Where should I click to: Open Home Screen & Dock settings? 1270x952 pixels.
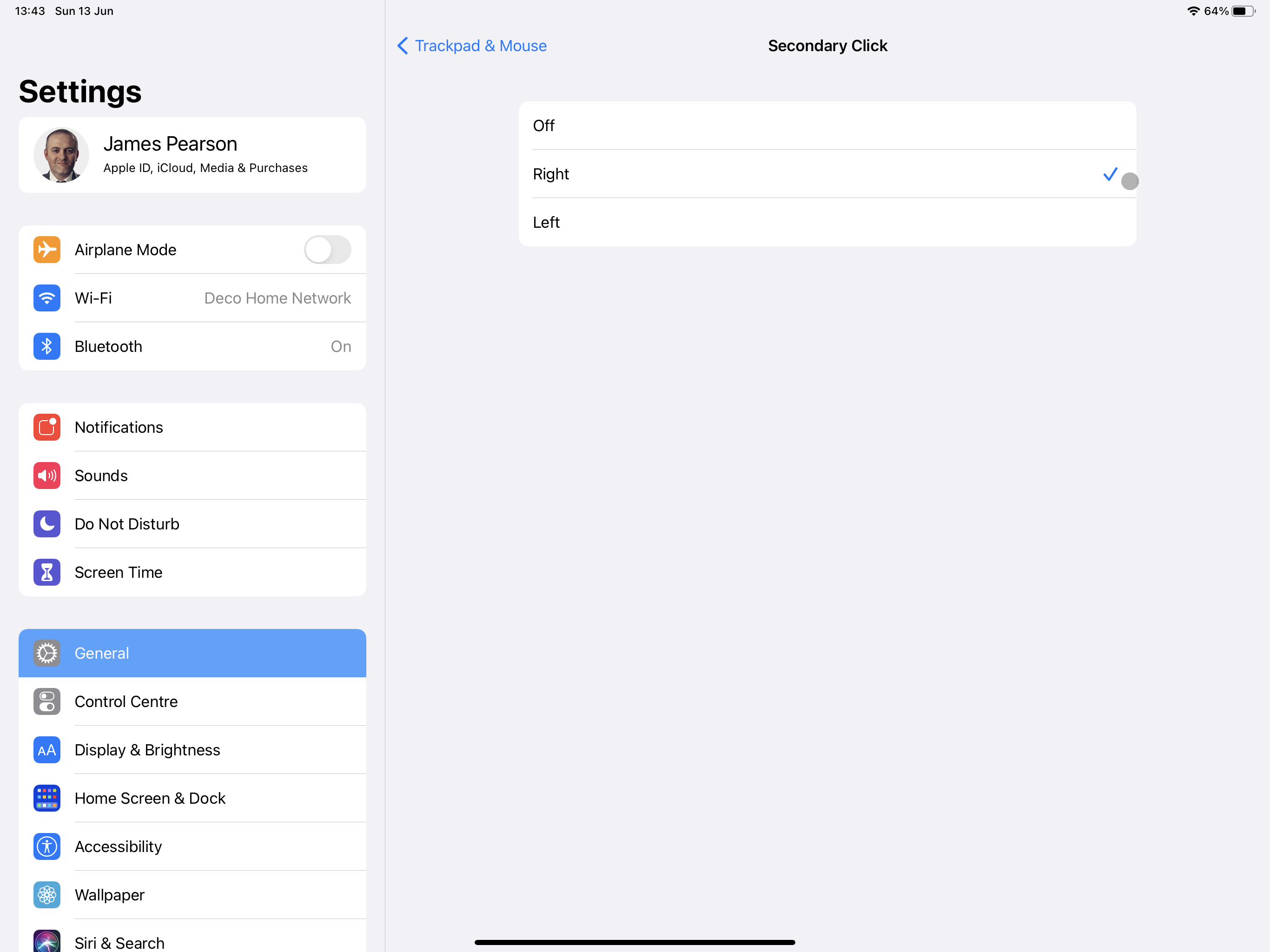coord(192,798)
